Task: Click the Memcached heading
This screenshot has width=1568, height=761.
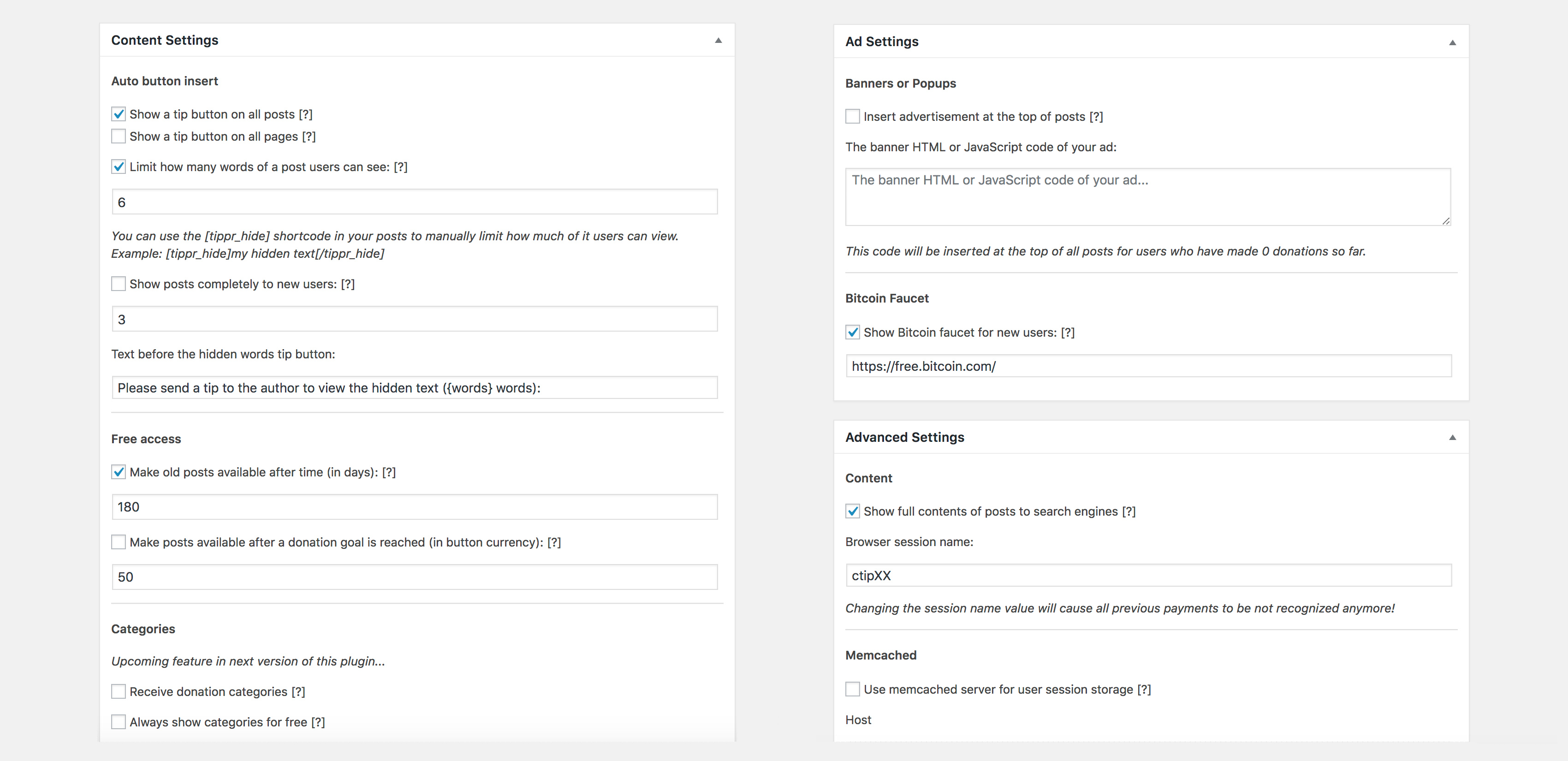Action: pyautogui.click(x=881, y=655)
